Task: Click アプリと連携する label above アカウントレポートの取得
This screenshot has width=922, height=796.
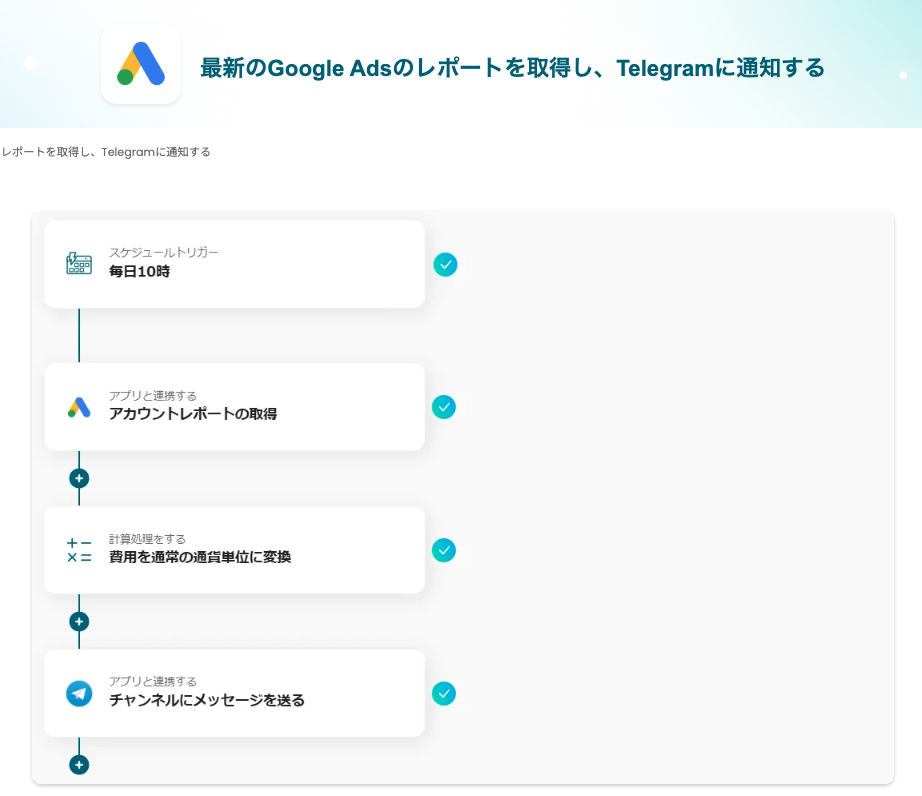Action: [152, 396]
